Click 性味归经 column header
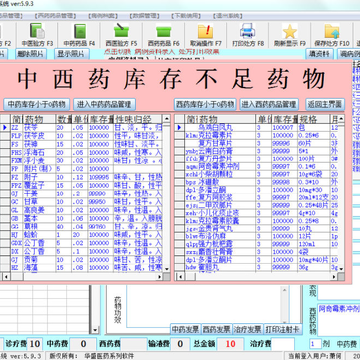360x360 pixels. click(138, 119)
